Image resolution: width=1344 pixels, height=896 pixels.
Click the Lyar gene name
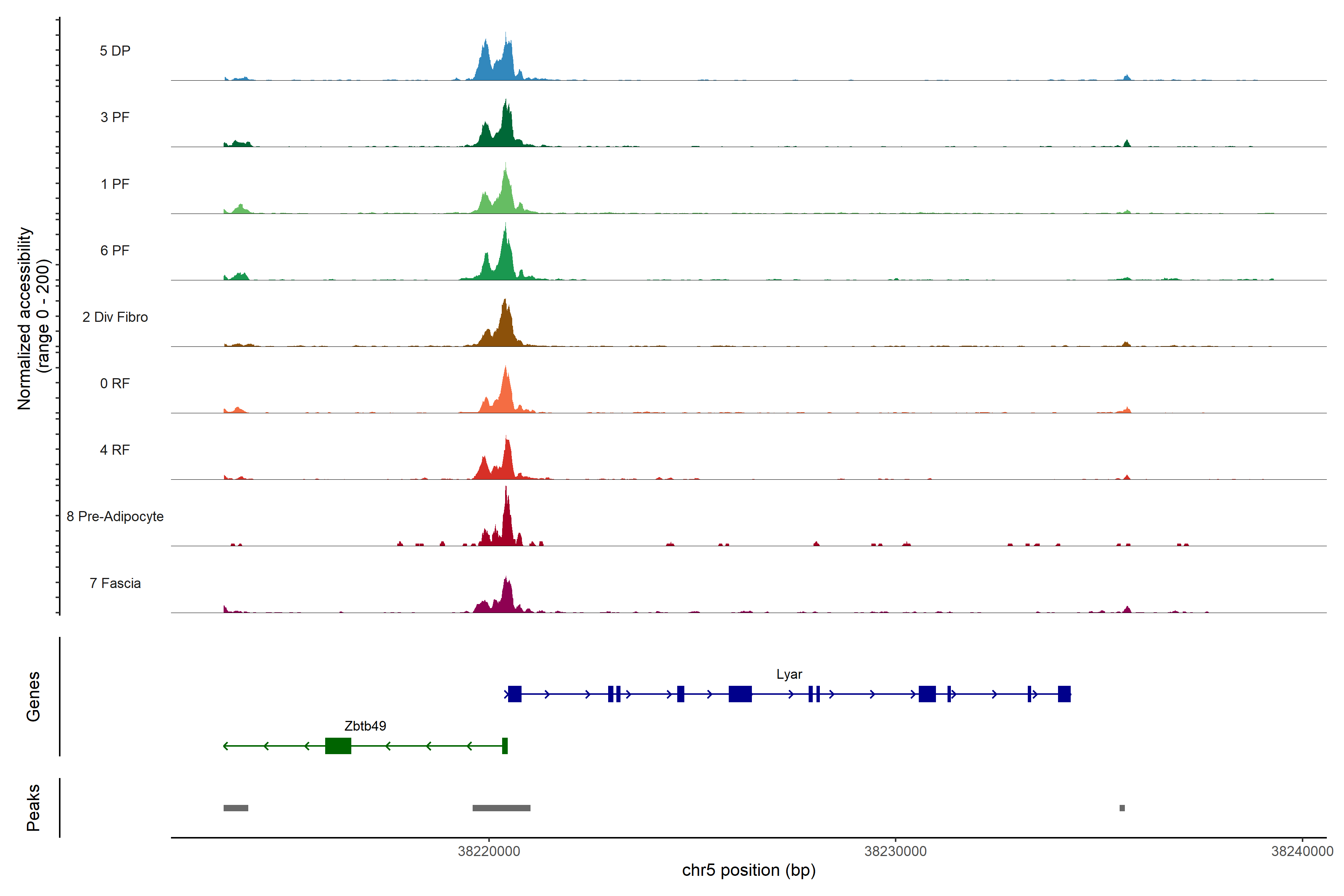789,674
